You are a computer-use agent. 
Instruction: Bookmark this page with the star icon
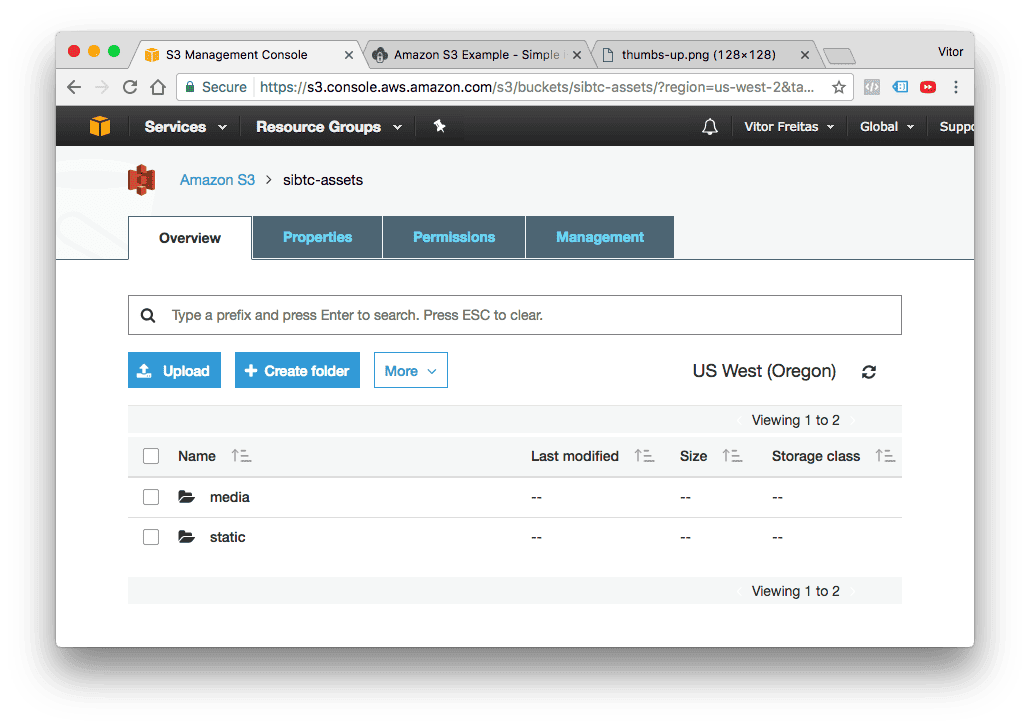tap(838, 87)
